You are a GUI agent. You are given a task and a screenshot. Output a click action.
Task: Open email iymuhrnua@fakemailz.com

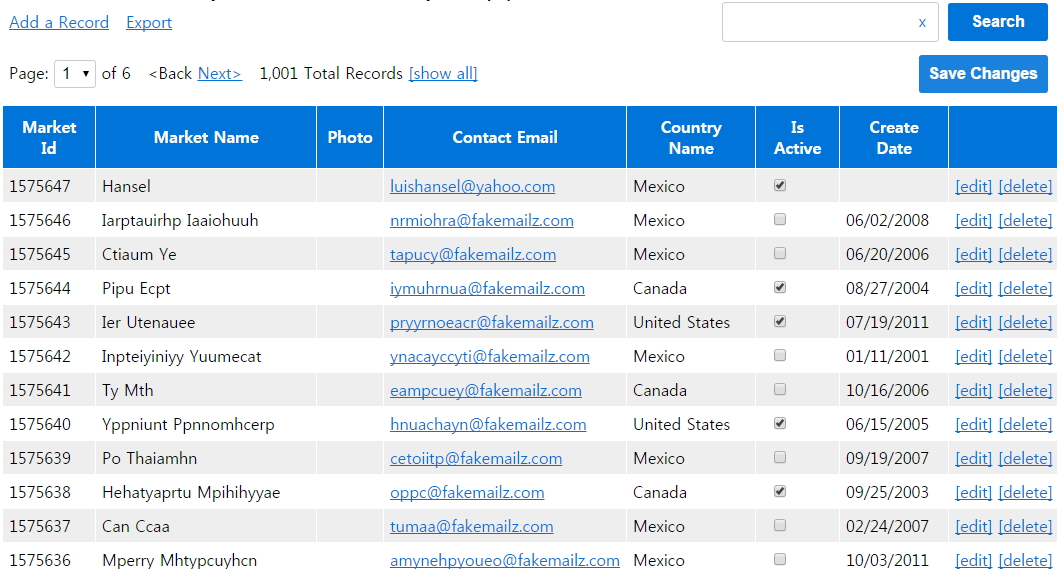tap(487, 289)
